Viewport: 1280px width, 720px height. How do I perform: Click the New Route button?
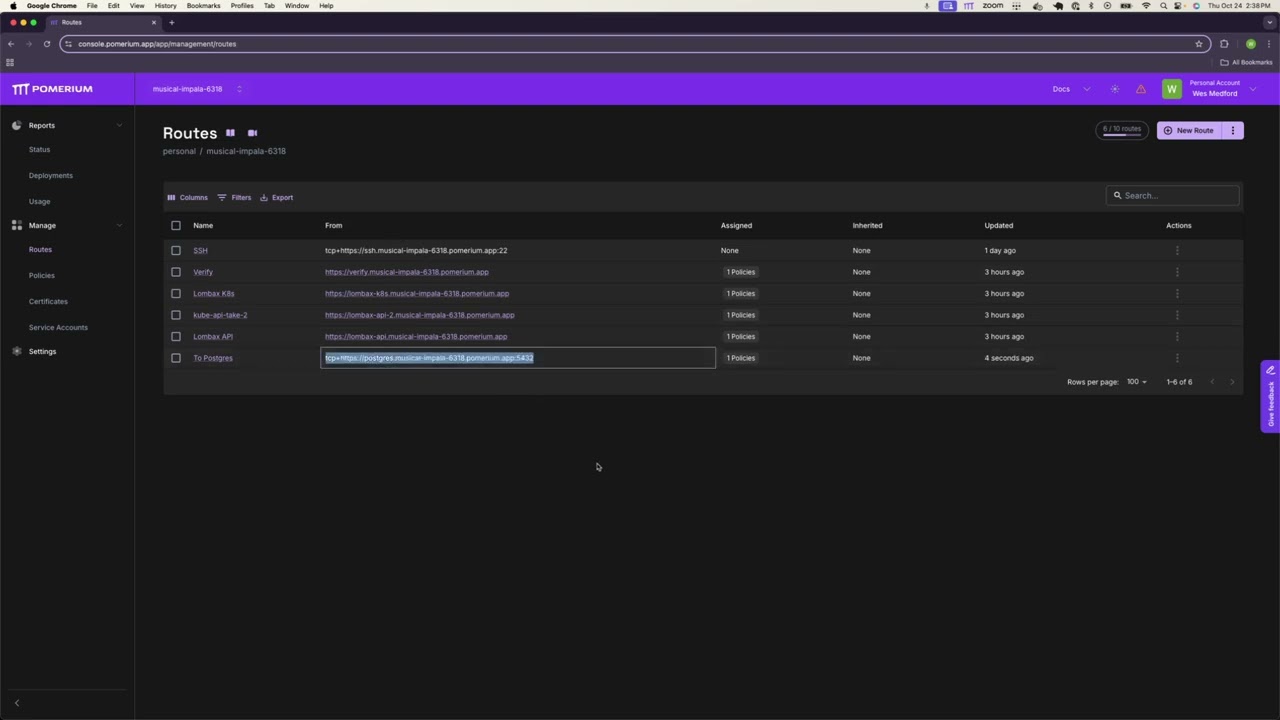click(x=1189, y=130)
